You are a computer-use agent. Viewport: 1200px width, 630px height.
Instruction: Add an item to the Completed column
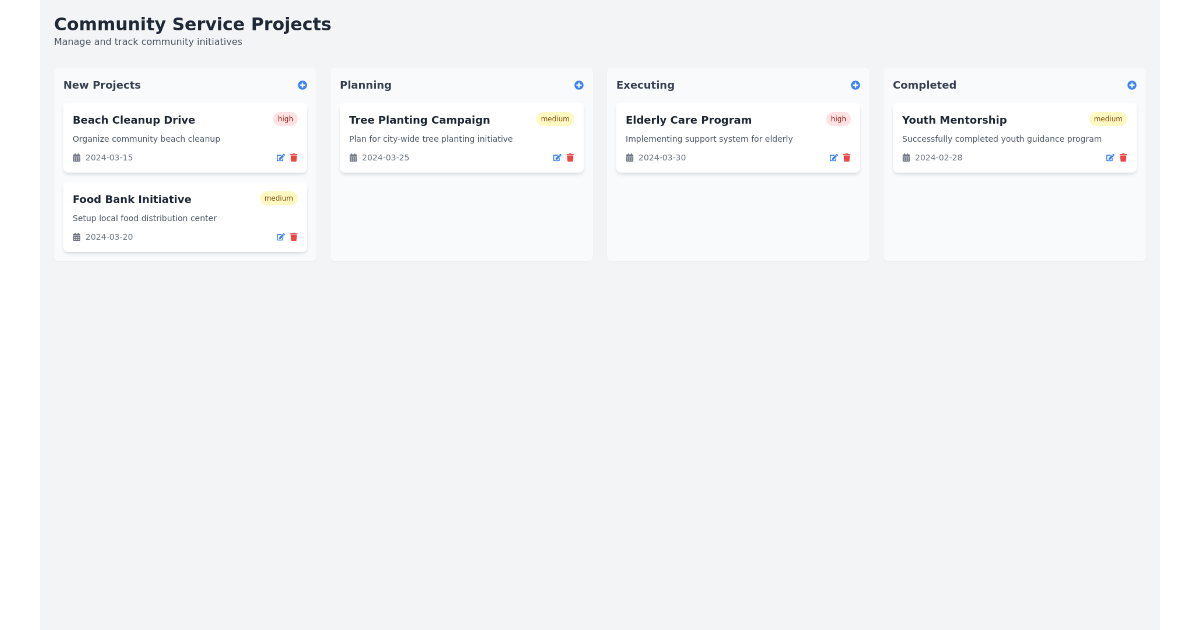1131,85
